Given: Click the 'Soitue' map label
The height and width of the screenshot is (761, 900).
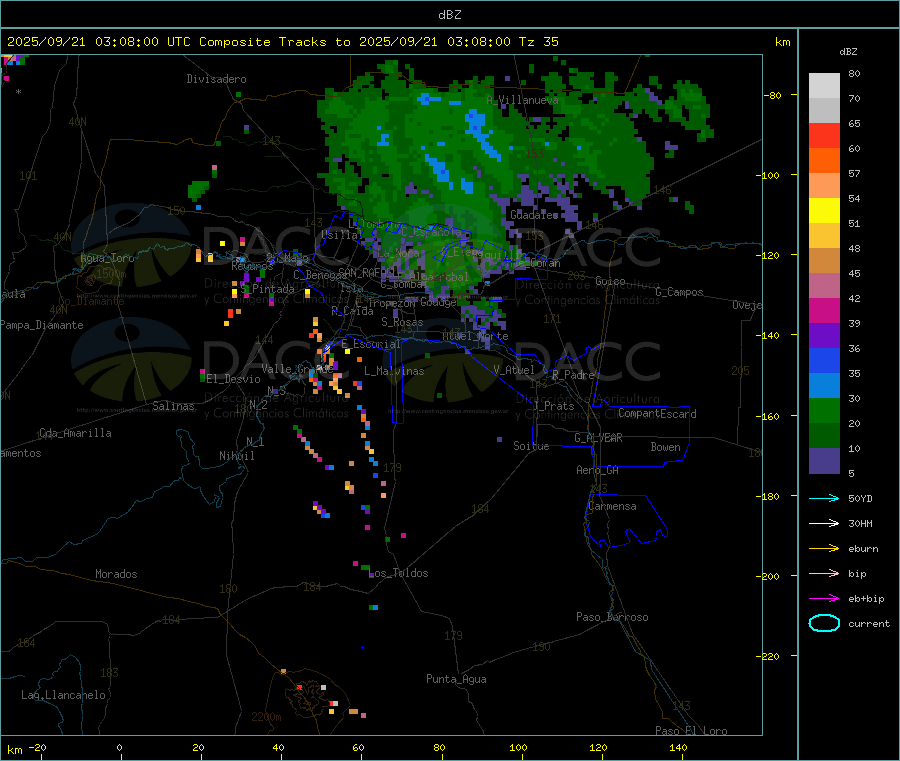Looking at the screenshot, I should pos(531,446).
